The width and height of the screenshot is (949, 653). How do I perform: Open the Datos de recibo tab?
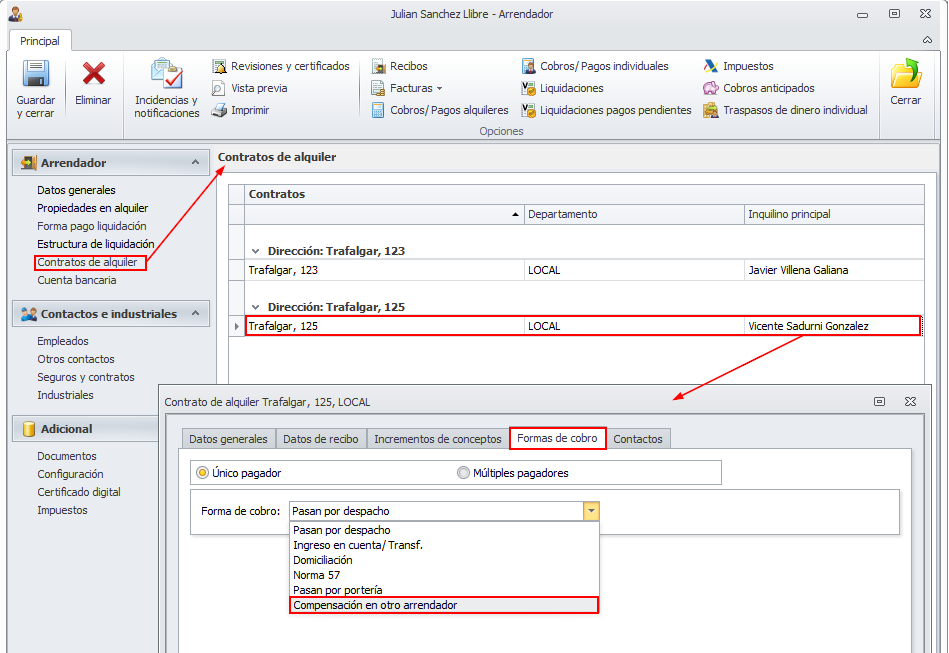point(321,439)
